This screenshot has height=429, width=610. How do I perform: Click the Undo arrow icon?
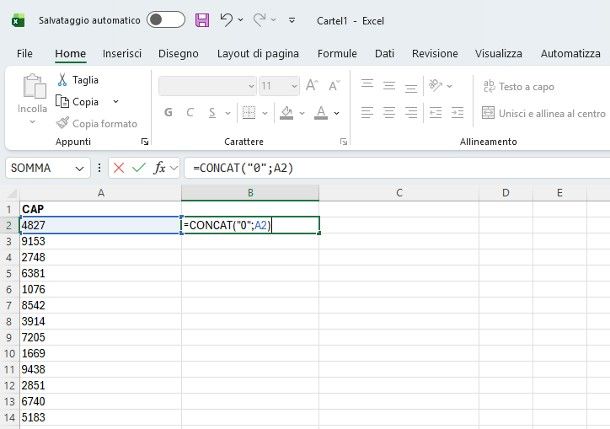pyautogui.click(x=226, y=19)
